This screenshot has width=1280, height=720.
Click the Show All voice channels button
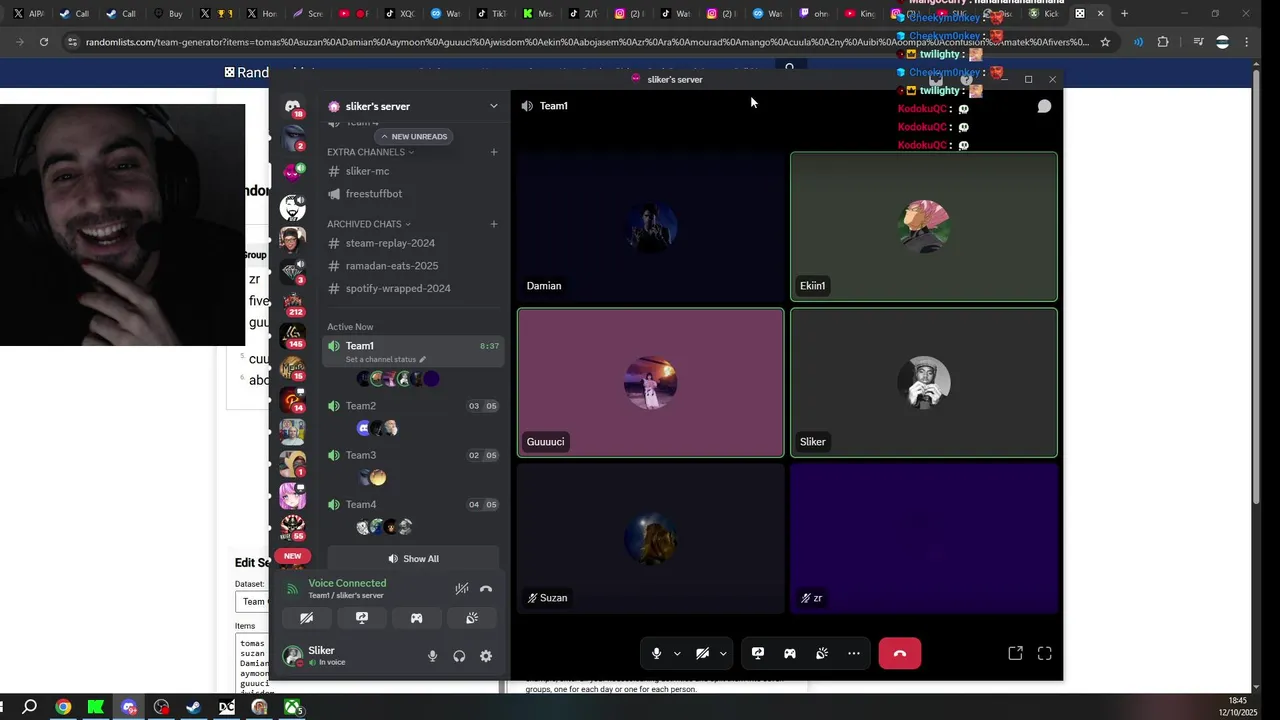(413, 559)
